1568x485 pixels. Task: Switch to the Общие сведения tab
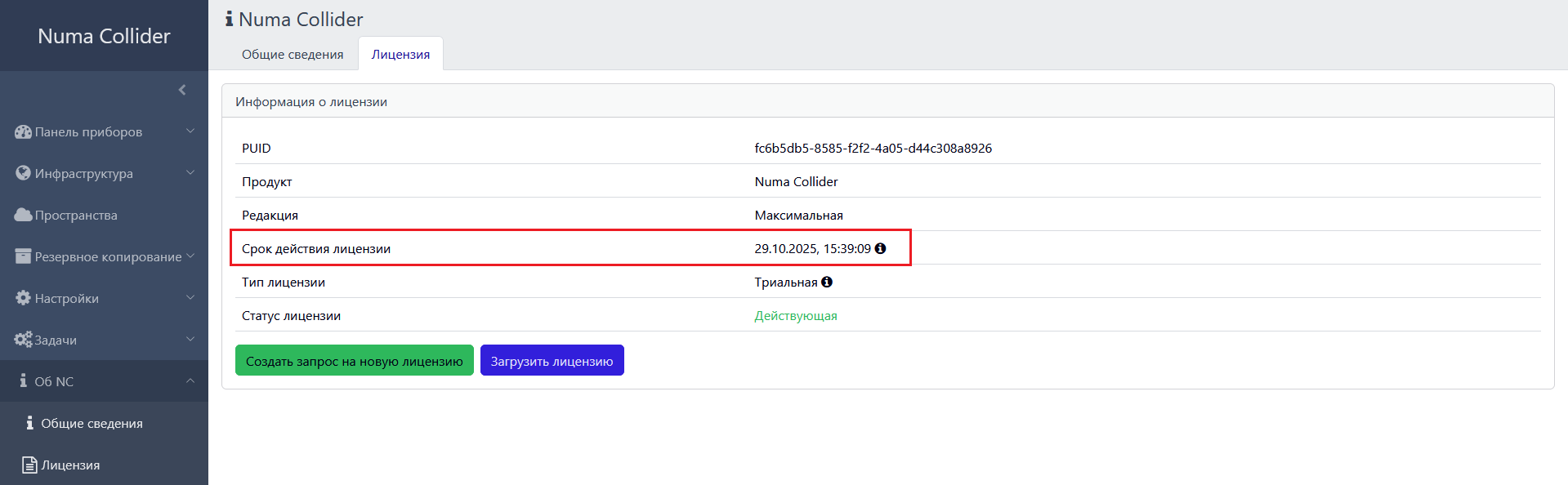293,54
